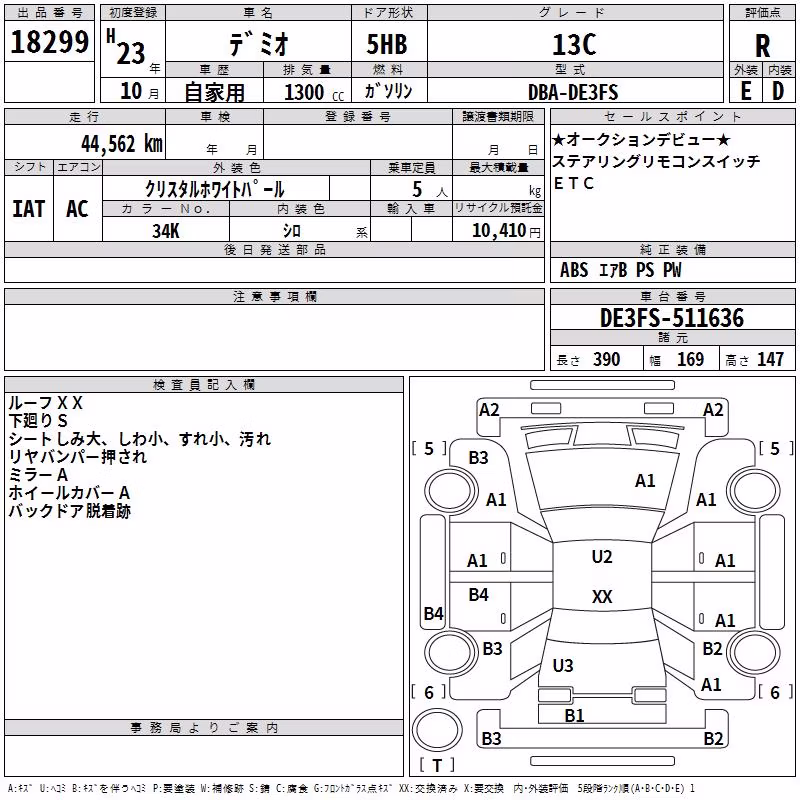Click note バックドア脱着跡
This screenshot has width=800, height=800.
point(69,511)
